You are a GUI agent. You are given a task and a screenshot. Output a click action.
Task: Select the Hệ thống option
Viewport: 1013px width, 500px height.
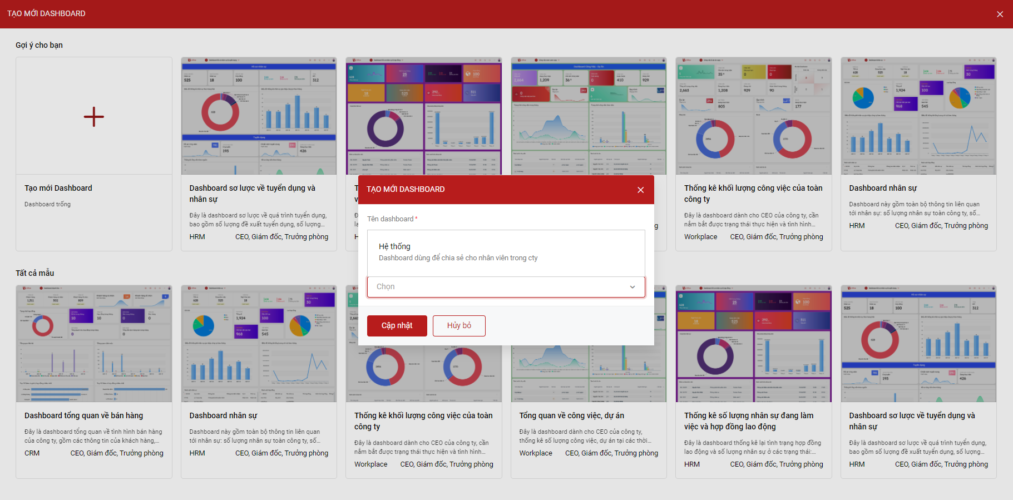506,251
